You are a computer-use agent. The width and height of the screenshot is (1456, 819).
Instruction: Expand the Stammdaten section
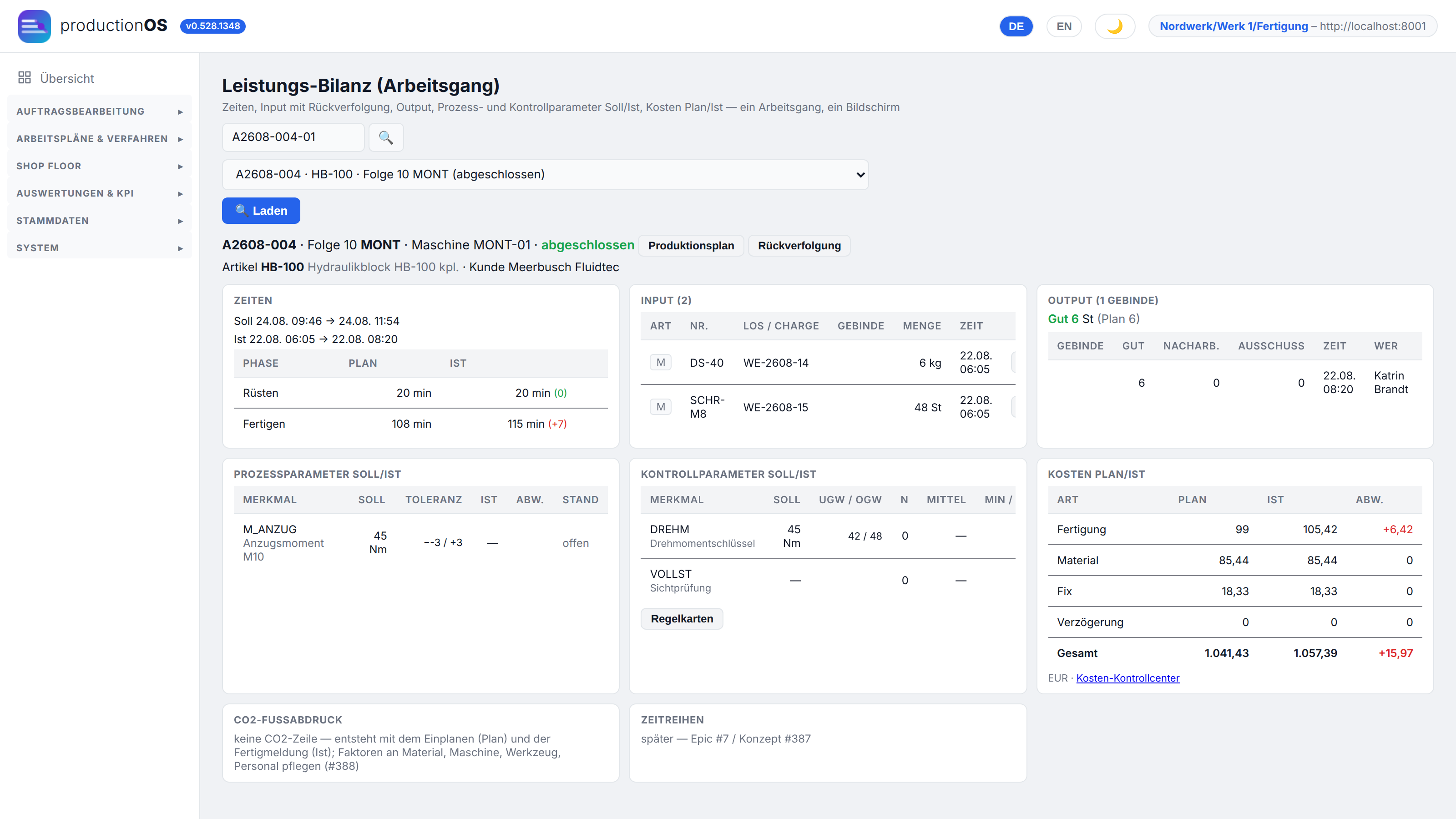pyautogui.click(x=100, y=220)
